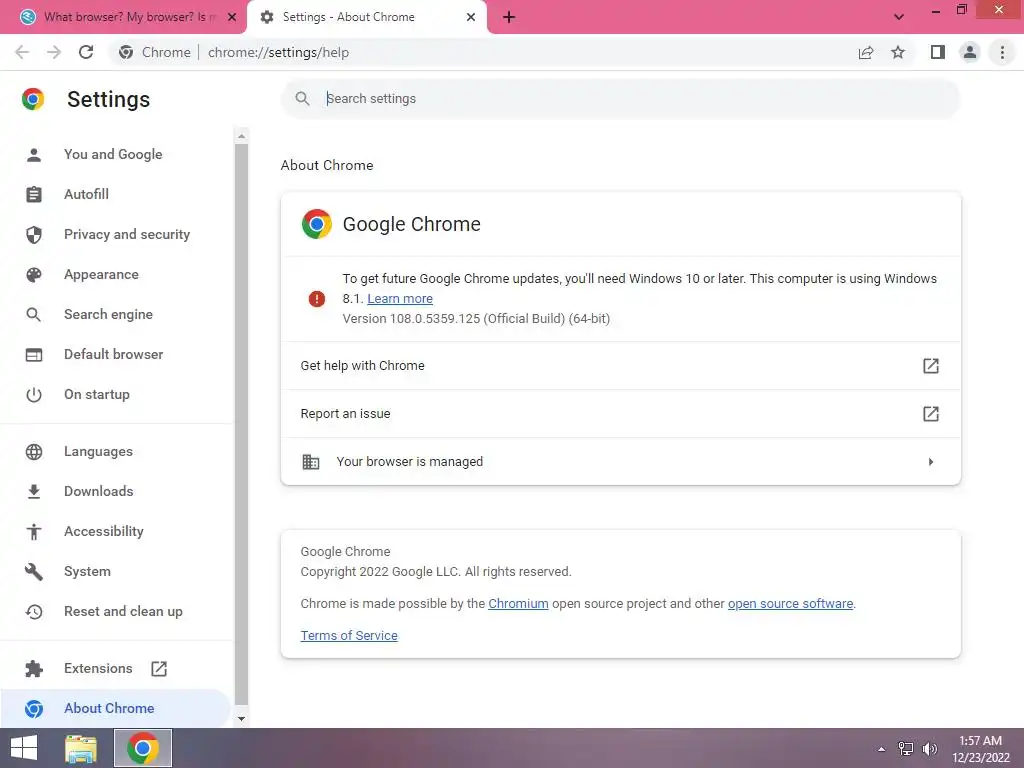Click the share page icon in address bar
The image size is (1024, 768).
[866, 52]
